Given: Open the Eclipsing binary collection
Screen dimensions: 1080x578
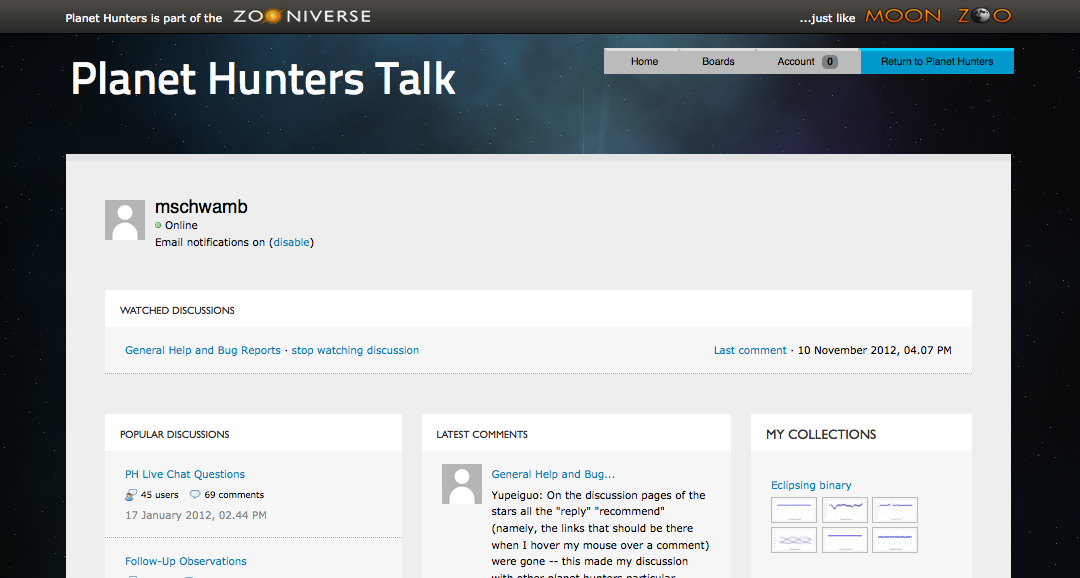Looking at the screenshot, I should click(x=811, y=486).
